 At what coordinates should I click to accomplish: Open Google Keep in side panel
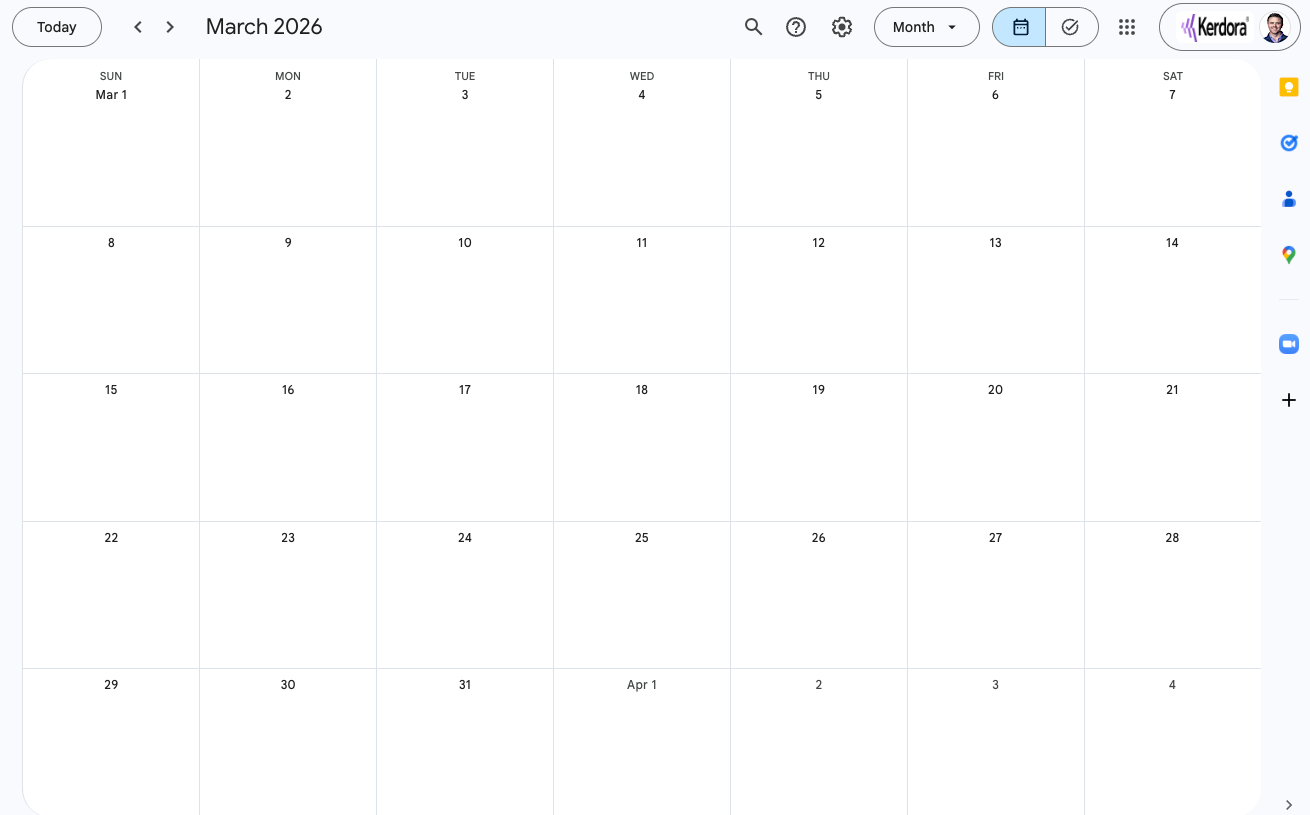click(x=1289, y=87)
